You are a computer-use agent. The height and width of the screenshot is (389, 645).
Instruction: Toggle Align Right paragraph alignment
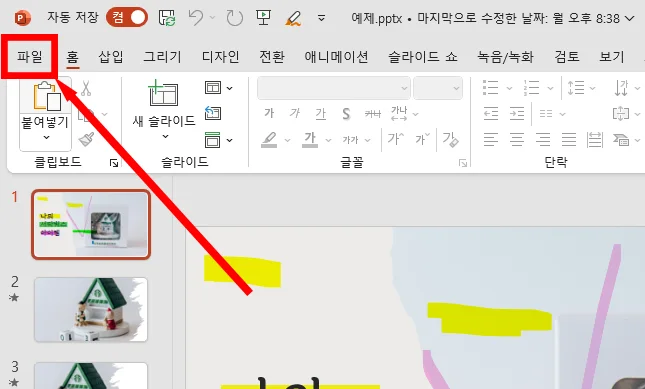[543, 139]
